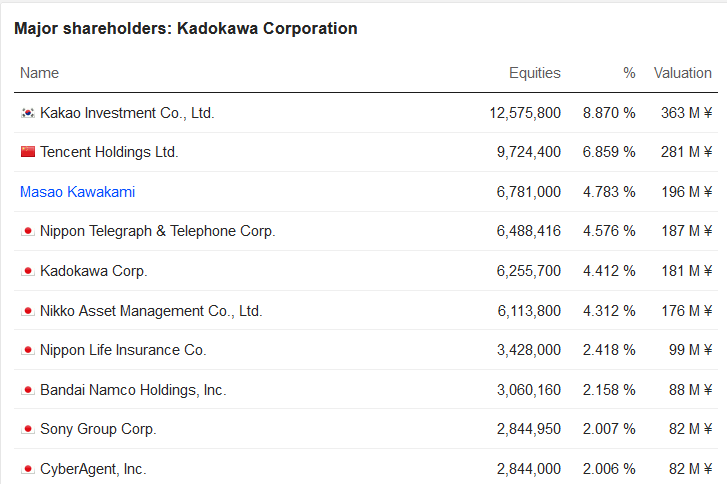Select the Sony Group Corp. name
The width and height of the screenshot is (727, 484).
(98, 429)
